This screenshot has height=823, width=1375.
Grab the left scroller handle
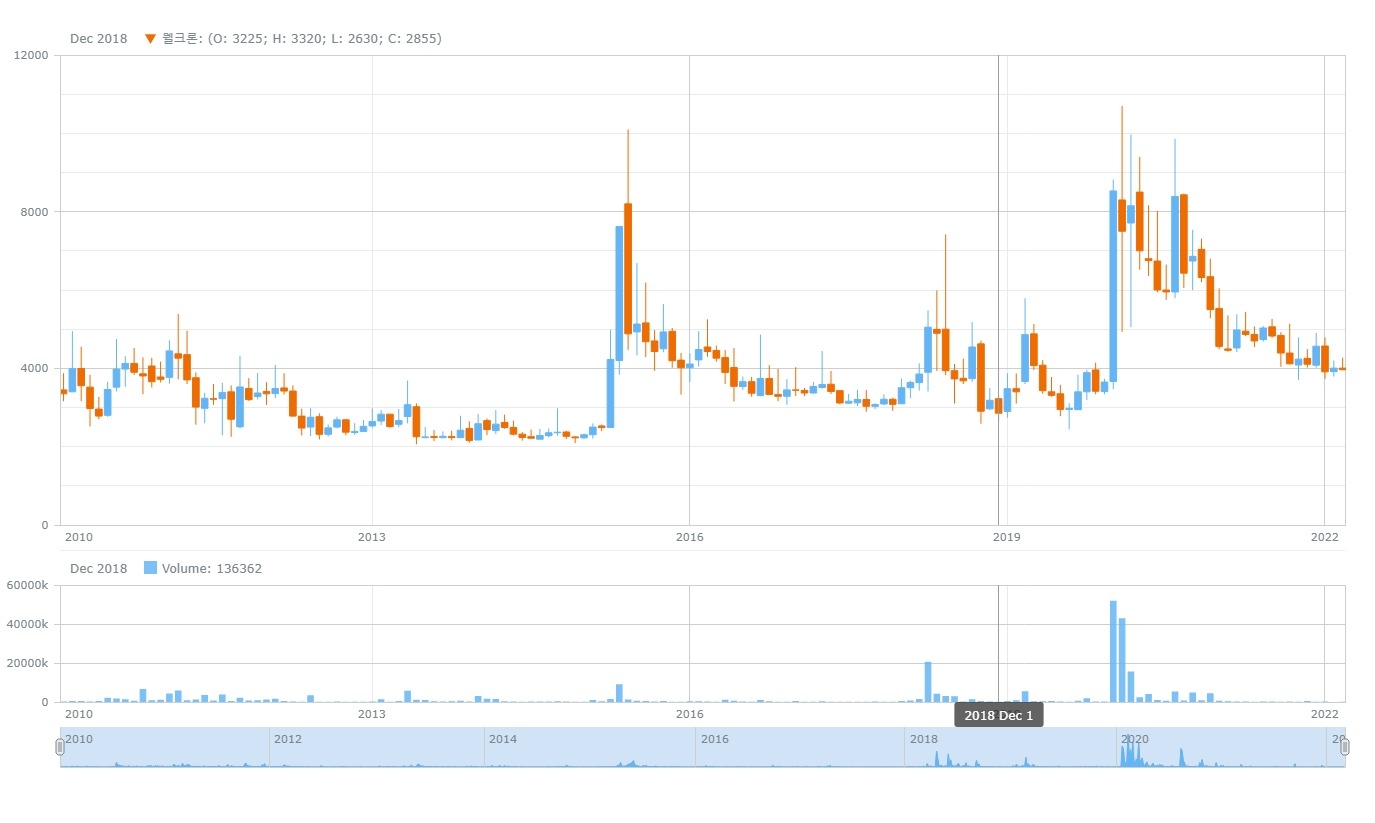click(x=60, y=747)
